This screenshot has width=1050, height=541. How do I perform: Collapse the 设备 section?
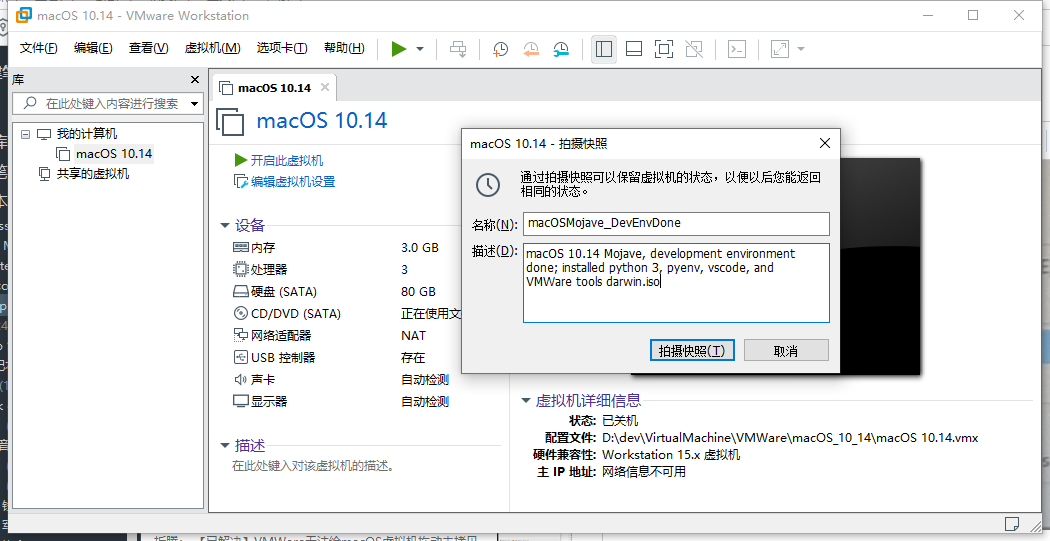225,226
